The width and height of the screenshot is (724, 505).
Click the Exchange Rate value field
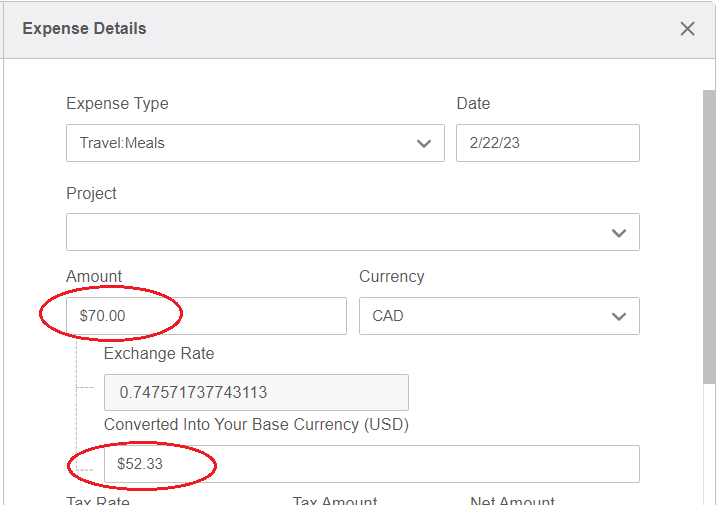tap(256, 392)
